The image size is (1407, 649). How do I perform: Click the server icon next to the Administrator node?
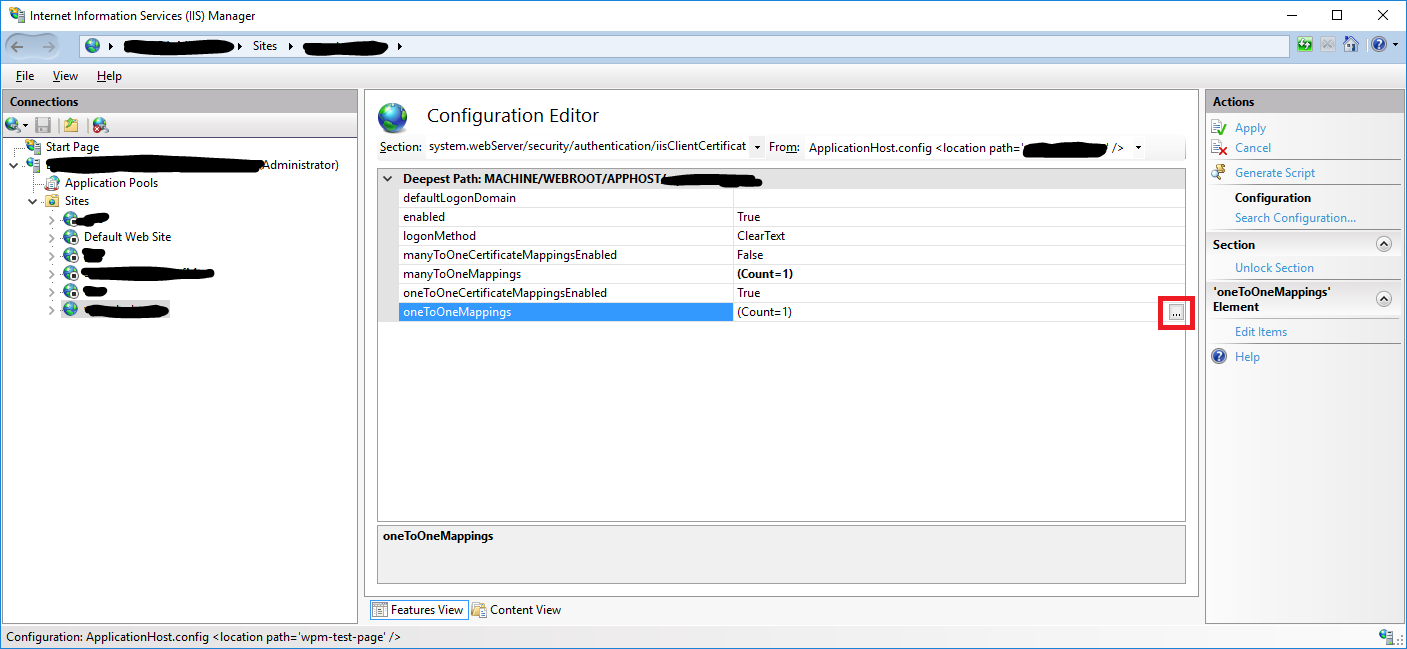coord(34,165)
